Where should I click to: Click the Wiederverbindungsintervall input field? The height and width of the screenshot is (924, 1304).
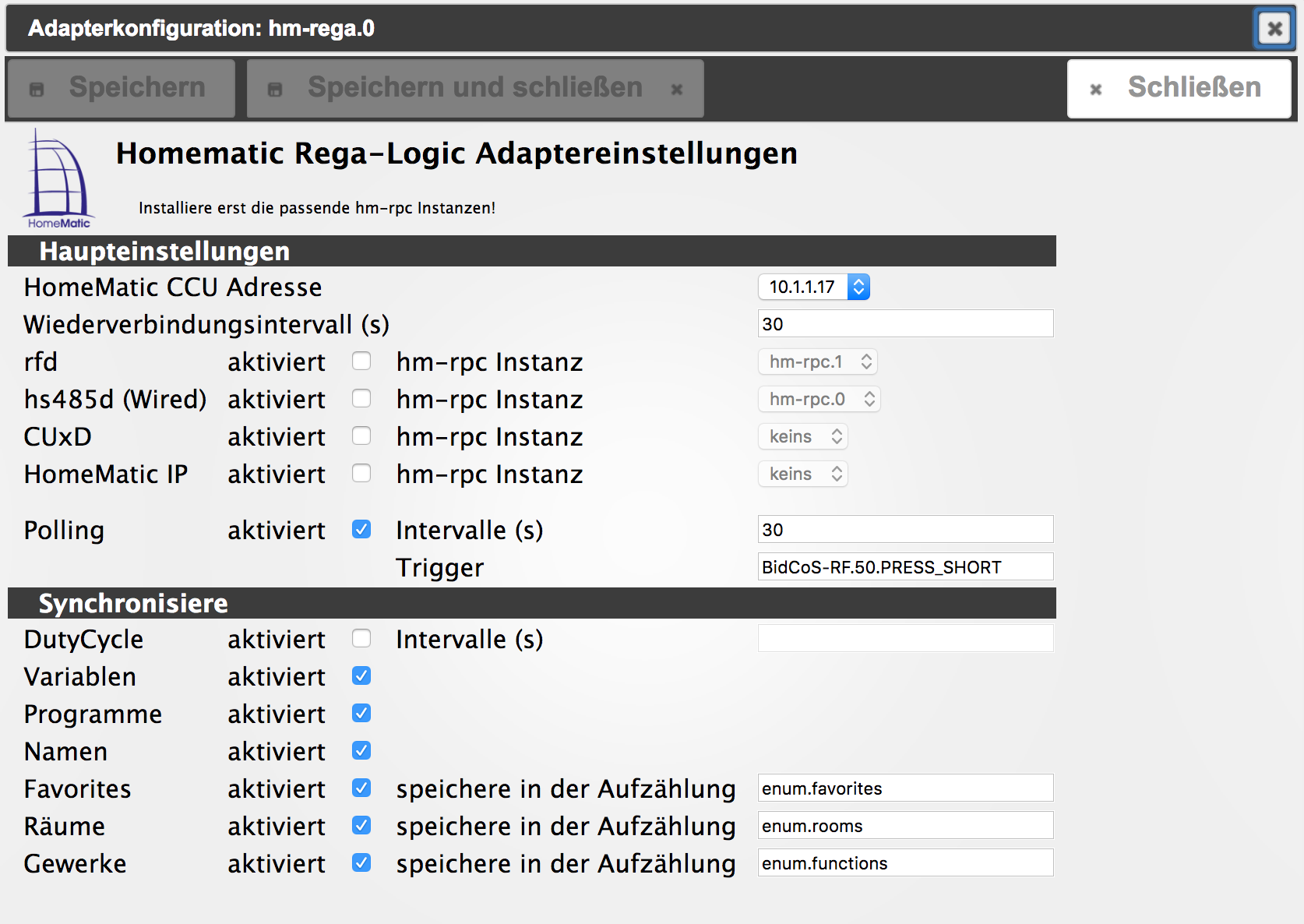coord(905,324)
